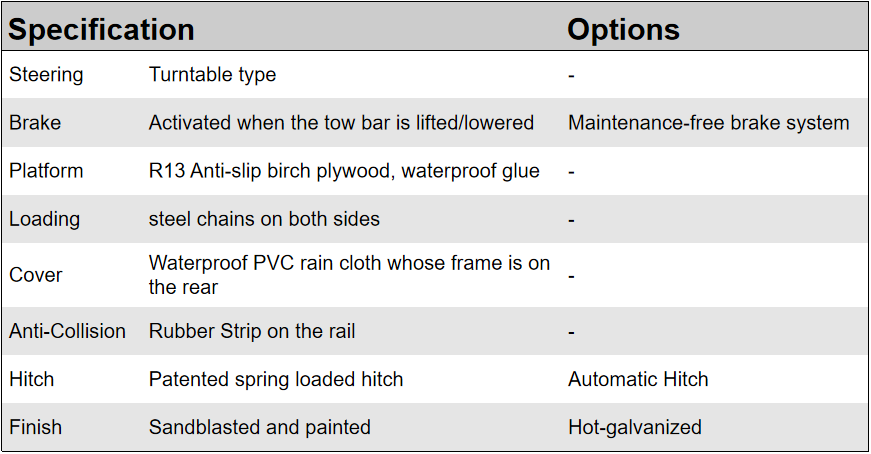Image resolution: width=871 pixels, height=454 pixels.
Task: Click the Anti-Collision row label
Action: click(67, 331)
